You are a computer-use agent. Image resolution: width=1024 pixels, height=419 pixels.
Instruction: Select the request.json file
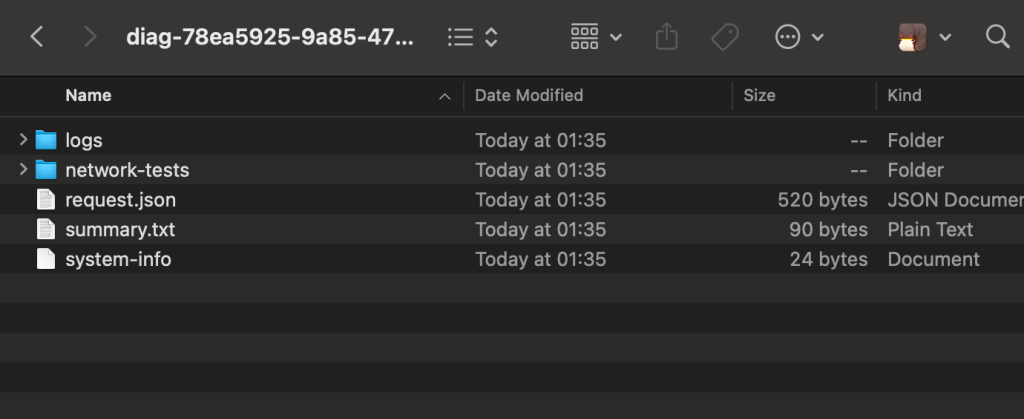click(120, 200)
